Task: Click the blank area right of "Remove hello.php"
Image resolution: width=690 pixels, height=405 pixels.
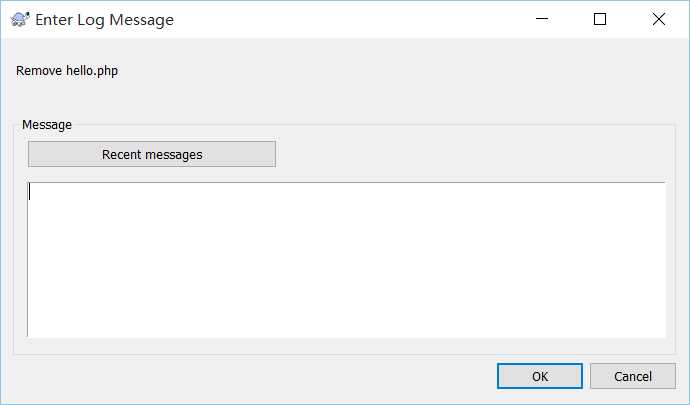Action: click(x=400, y=71)
